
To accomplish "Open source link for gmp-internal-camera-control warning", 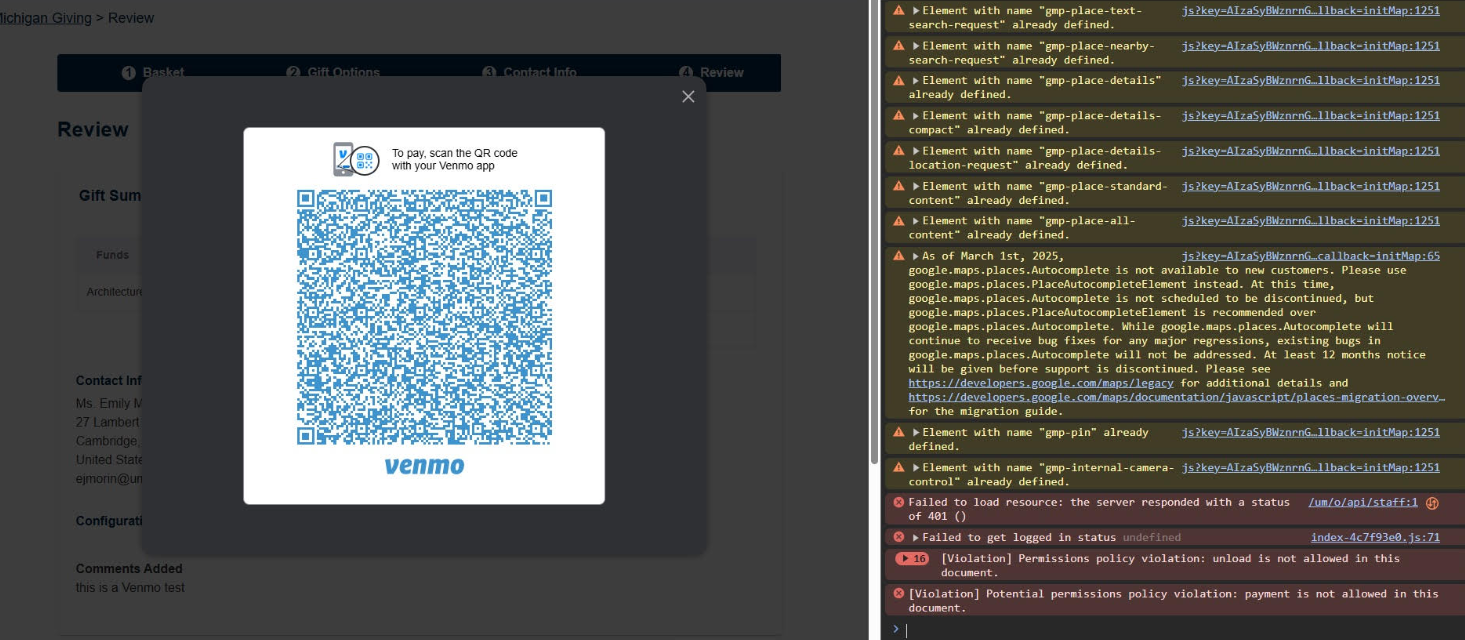I will point(1311,467).
